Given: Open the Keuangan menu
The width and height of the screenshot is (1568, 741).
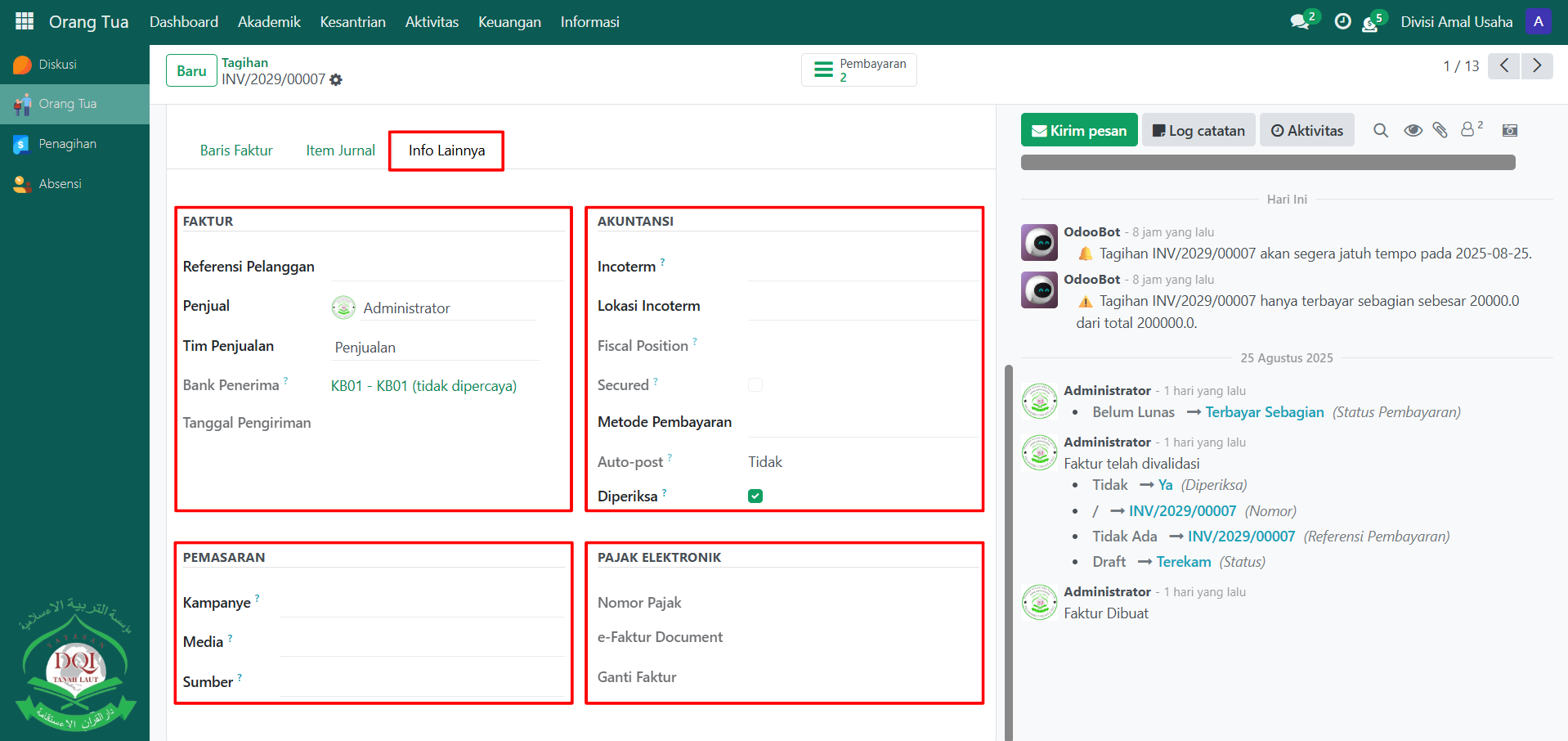Looking at the screenshot, I should (x=509, y=22).
